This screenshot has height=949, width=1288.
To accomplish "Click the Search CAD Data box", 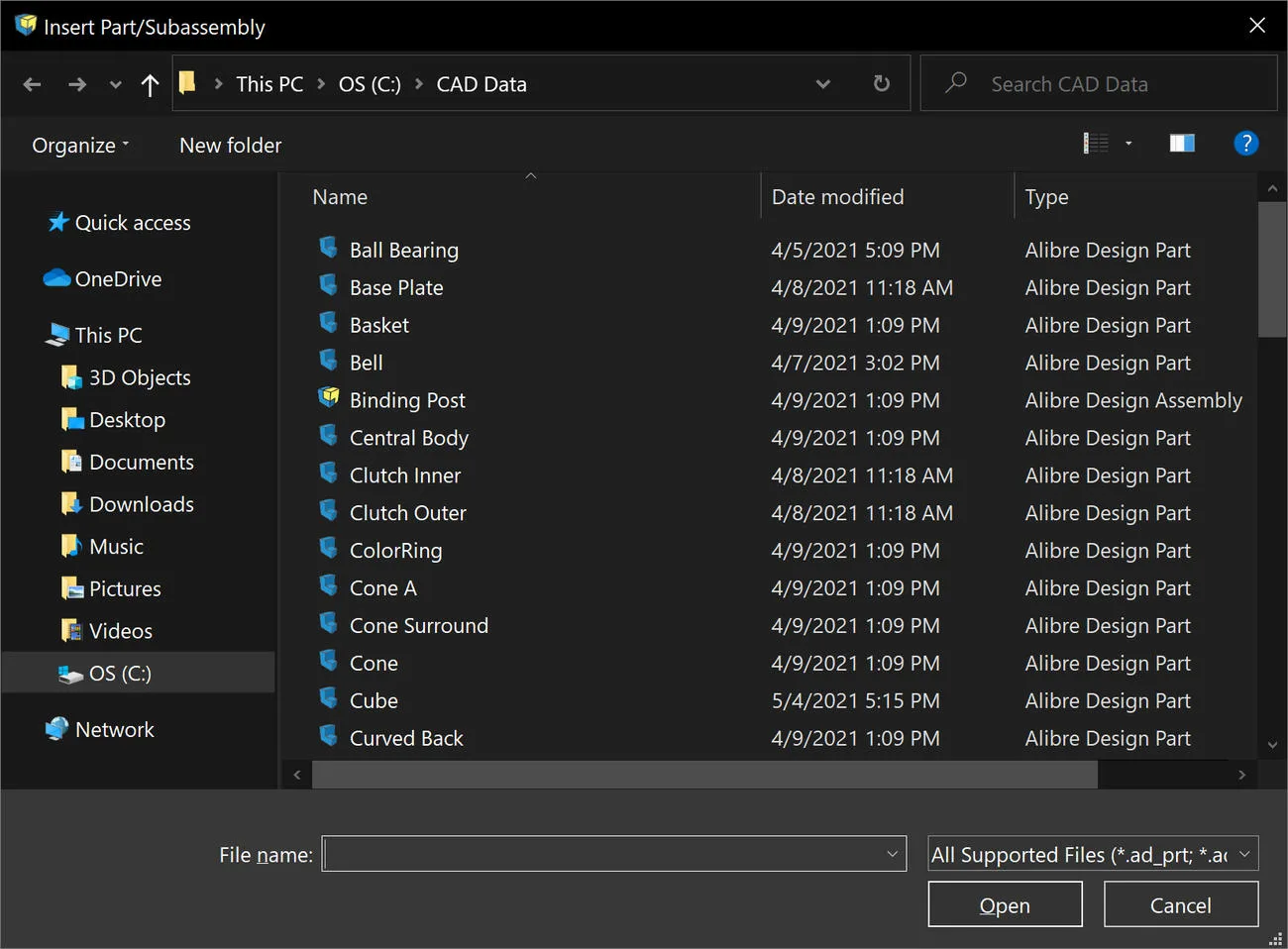I will point(1099,83).
